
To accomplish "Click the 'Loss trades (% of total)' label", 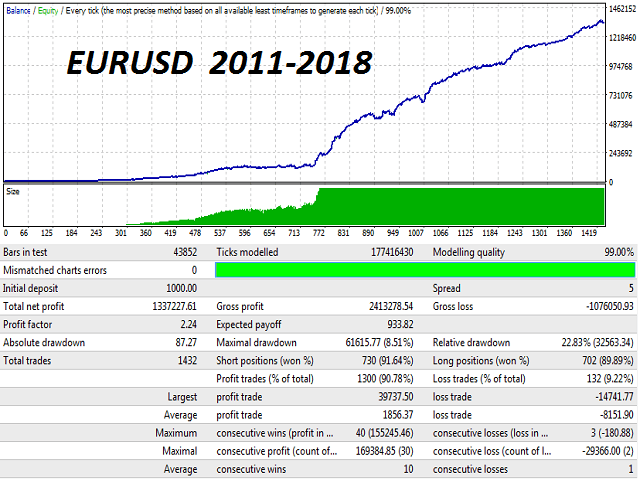I will coord(479,379).
